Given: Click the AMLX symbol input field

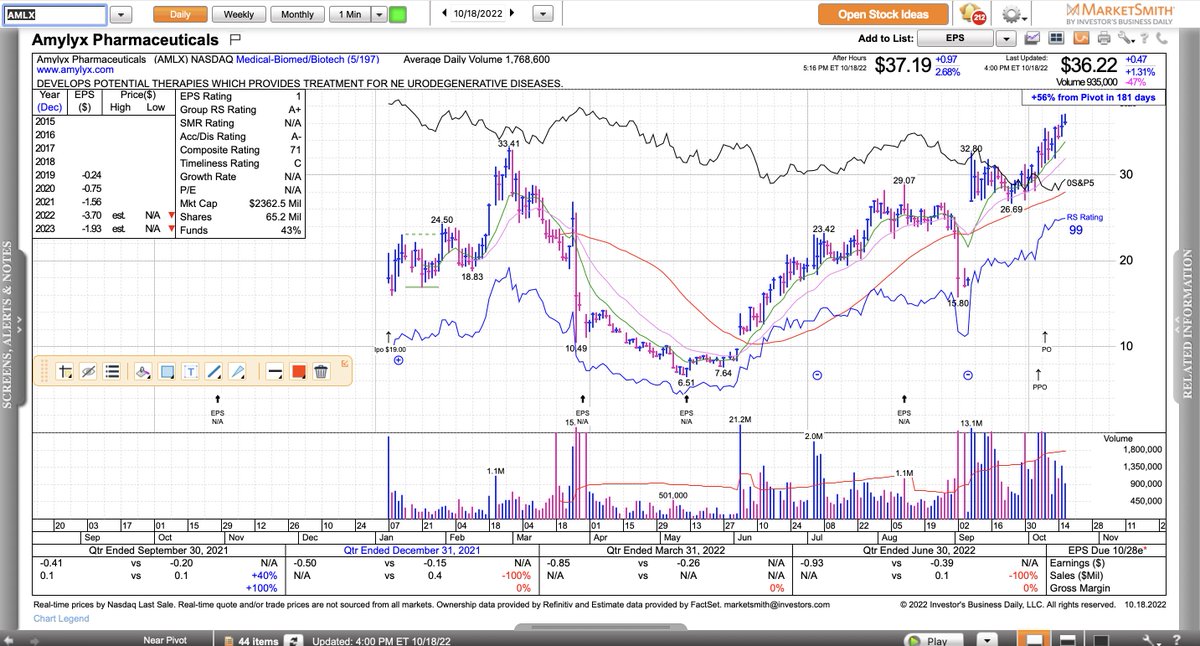Looking at the screenshot, I should pyautogui.click(x=54, y=15).
